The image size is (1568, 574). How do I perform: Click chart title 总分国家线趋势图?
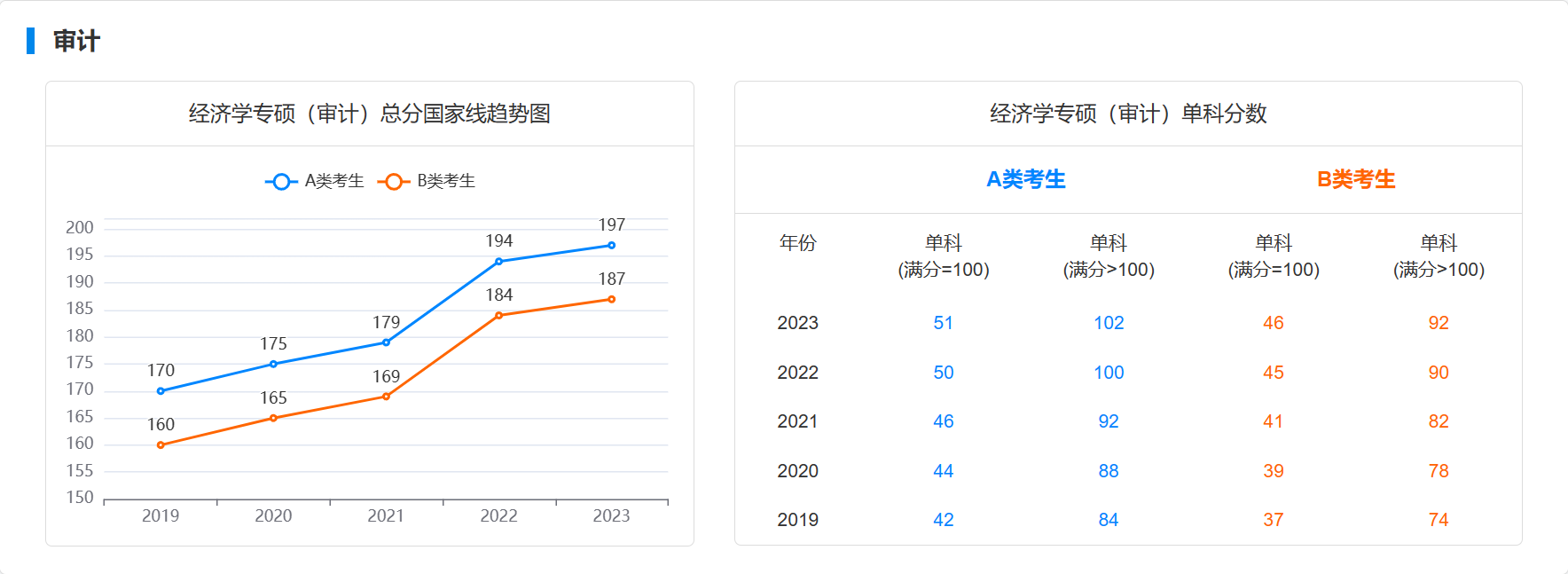[370, 114]
